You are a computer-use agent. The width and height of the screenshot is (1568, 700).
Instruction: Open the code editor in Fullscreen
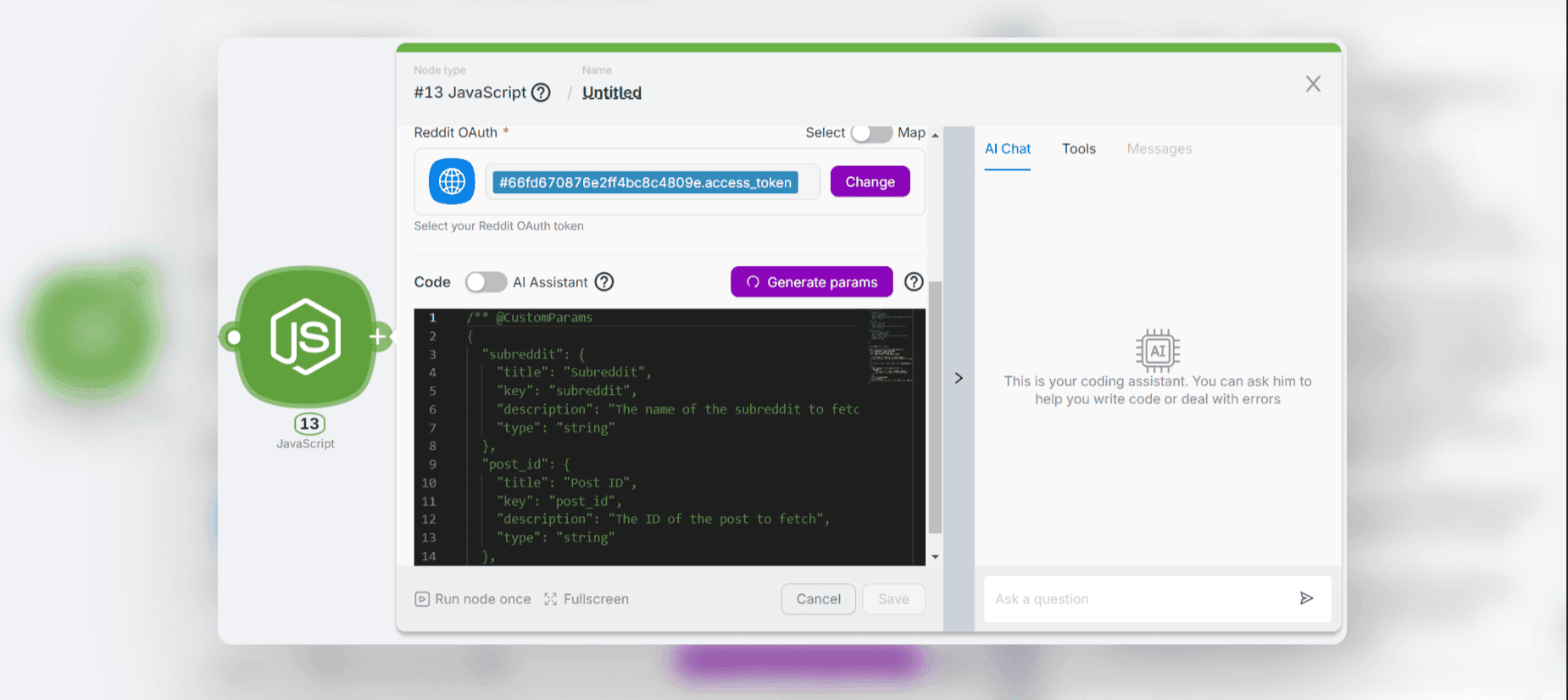(587, 599)
